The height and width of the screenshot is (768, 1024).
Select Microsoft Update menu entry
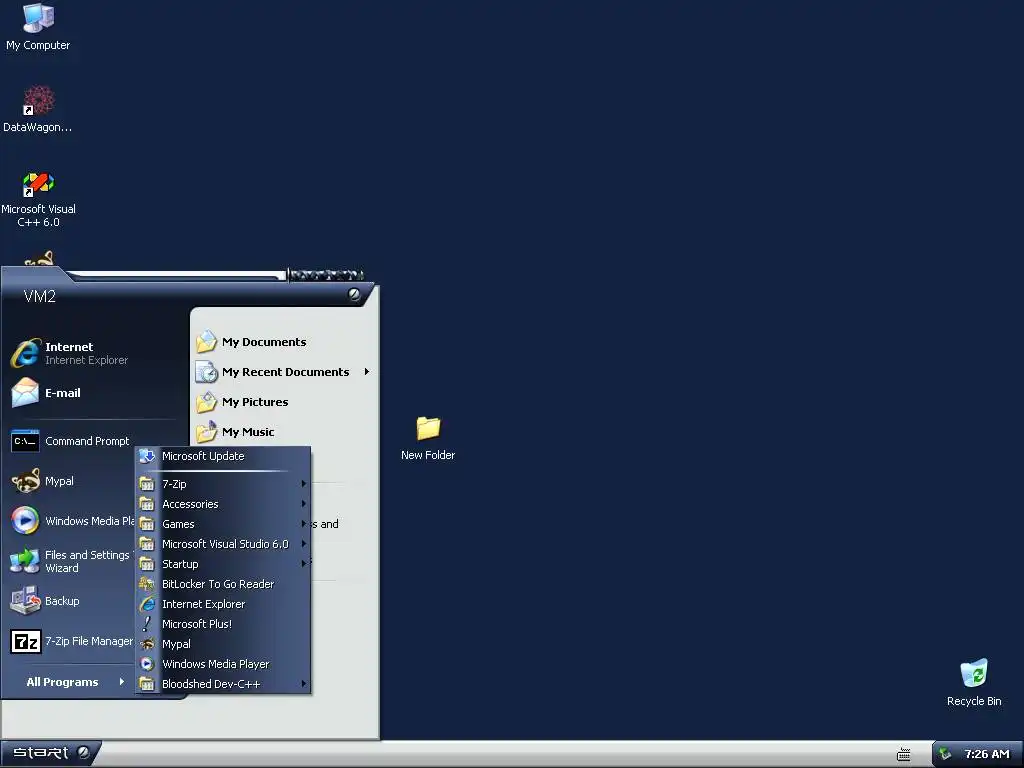pyautogui.click(x=223, y=456)
